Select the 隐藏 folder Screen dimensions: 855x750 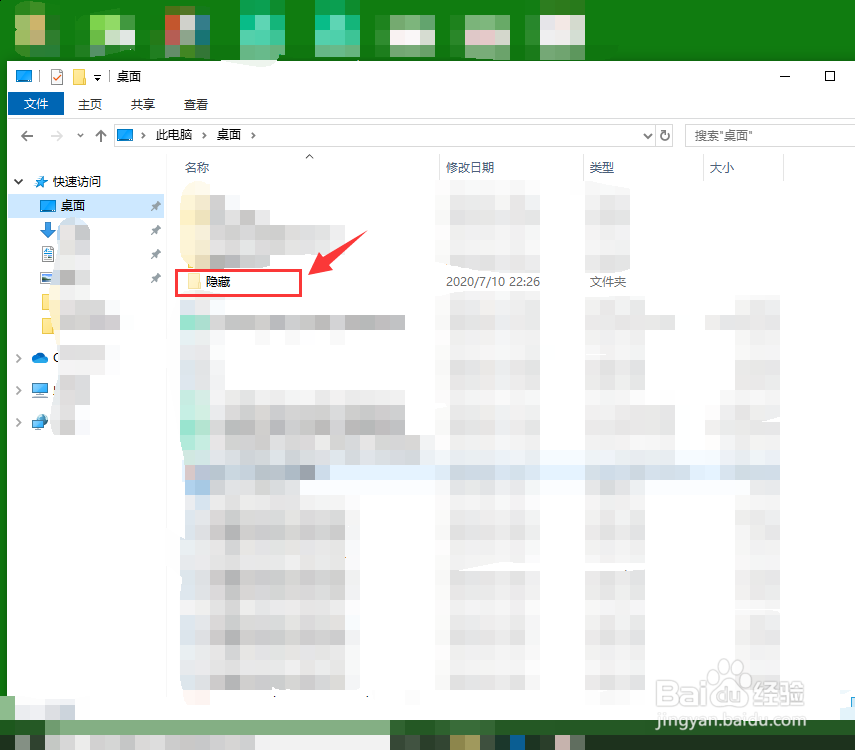tap(218, 281)
